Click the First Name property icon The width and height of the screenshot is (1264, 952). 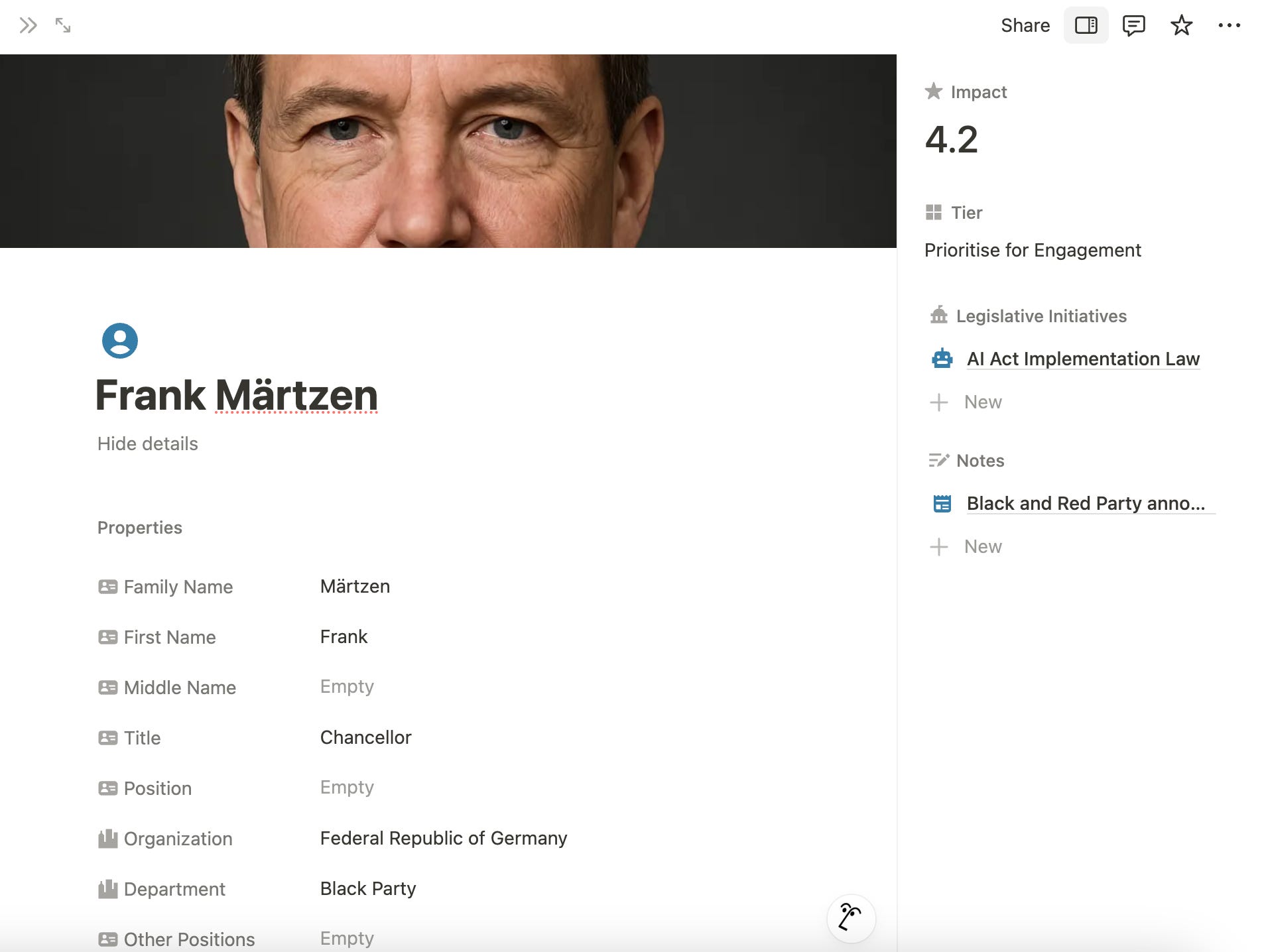108,637
